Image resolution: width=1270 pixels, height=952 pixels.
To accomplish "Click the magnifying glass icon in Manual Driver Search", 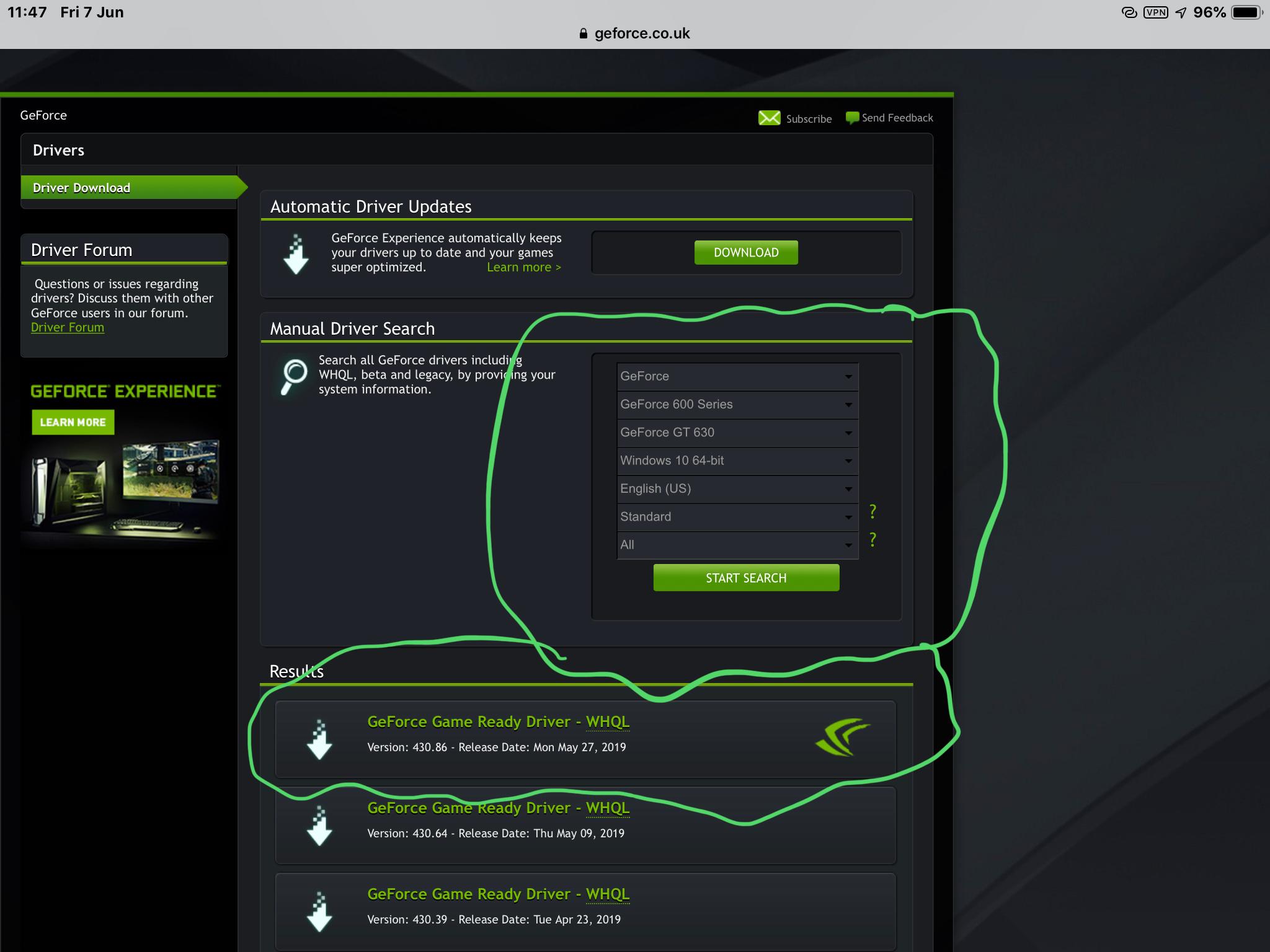I will (x=293, y=377).
